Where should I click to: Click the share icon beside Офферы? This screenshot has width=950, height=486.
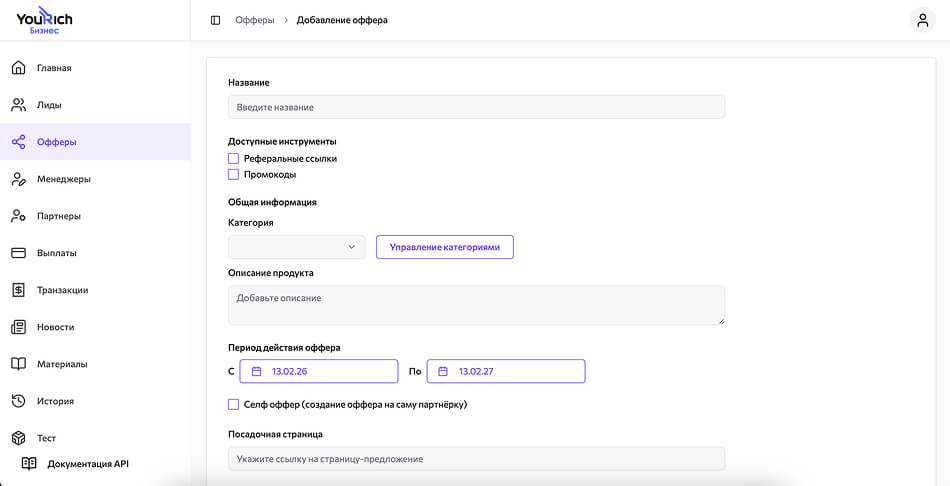click(19, 142)
